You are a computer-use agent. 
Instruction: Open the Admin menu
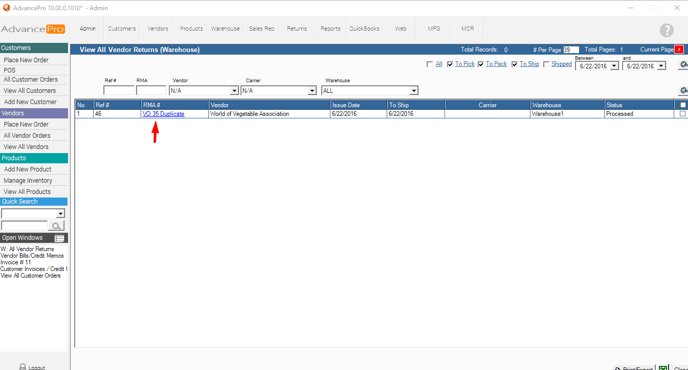87,29
